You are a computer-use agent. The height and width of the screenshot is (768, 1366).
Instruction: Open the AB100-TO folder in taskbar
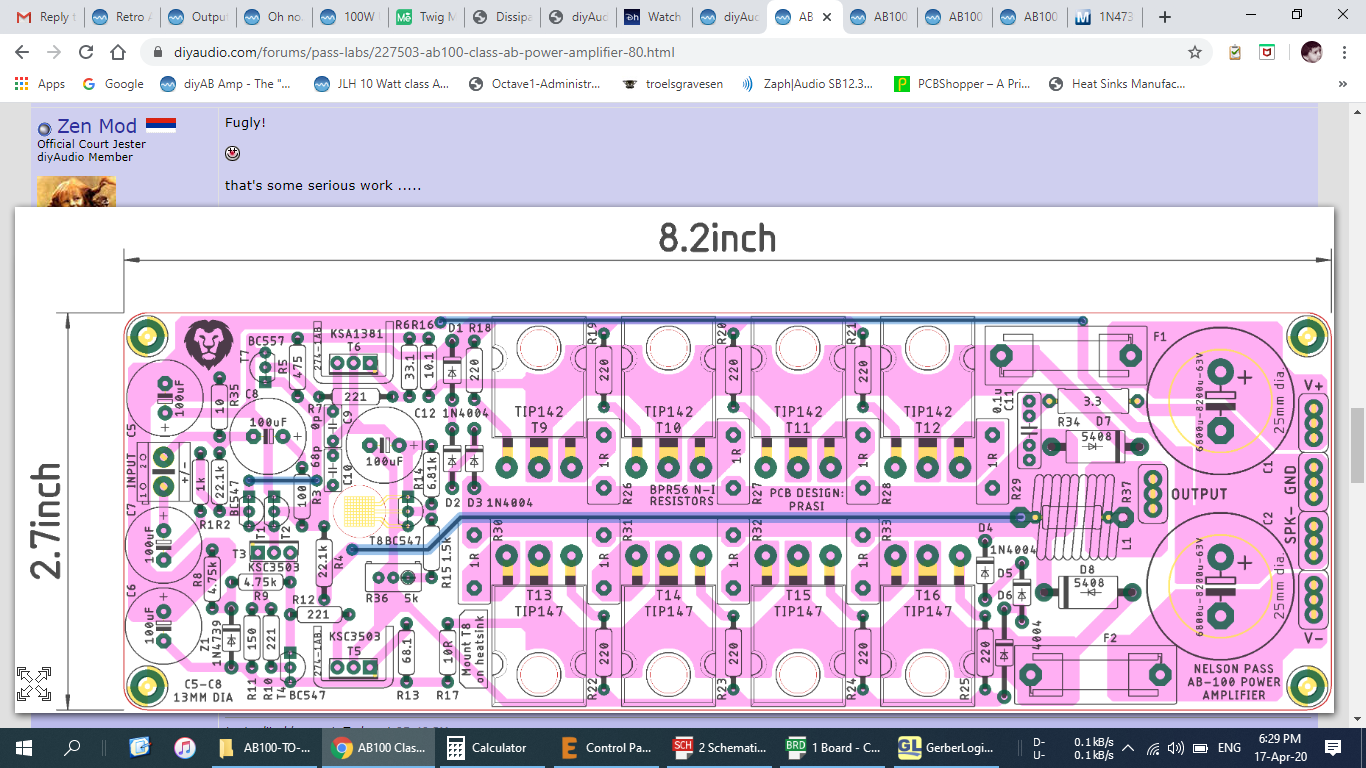(x=267, y=747)
